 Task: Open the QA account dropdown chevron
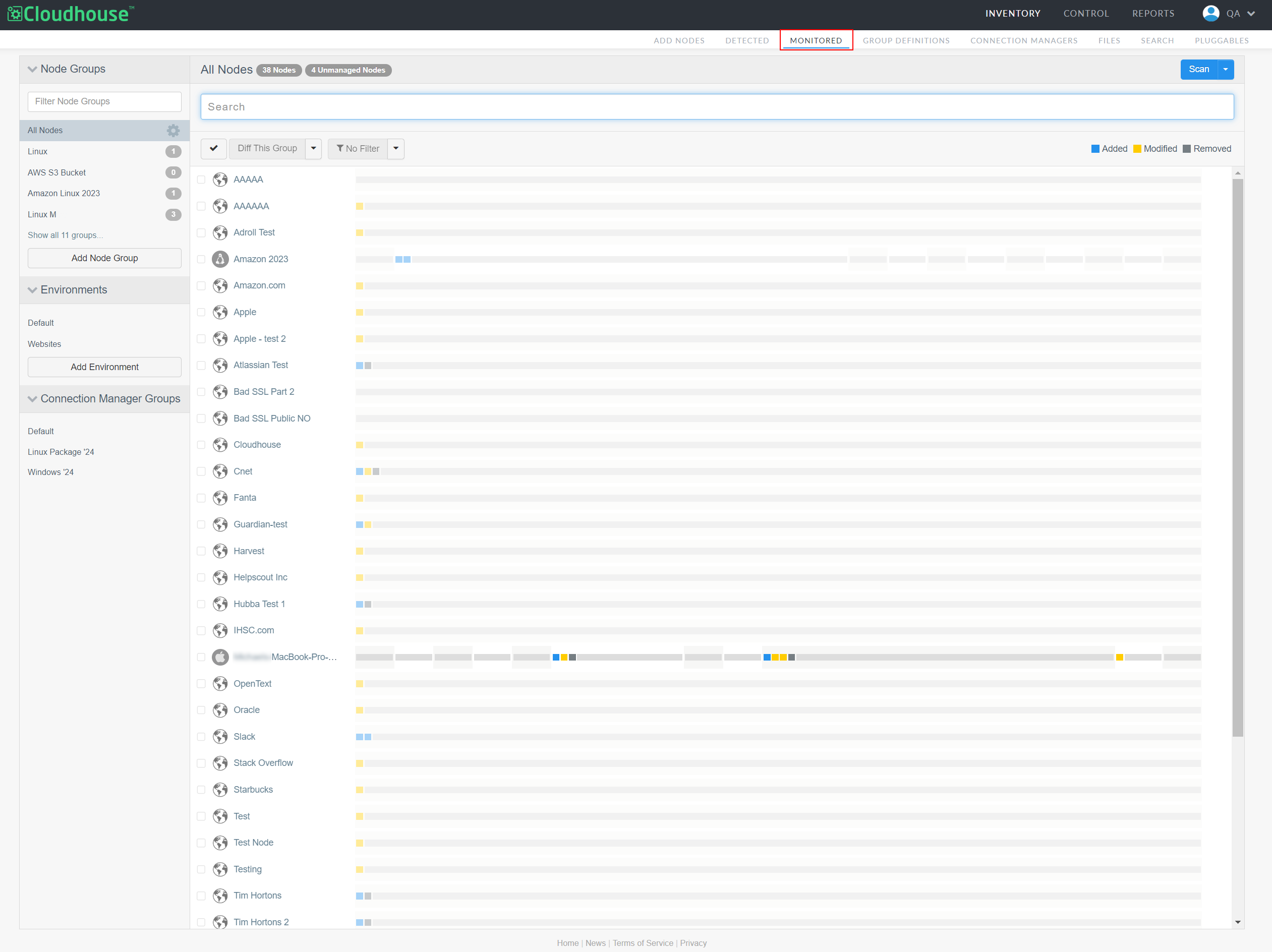coord(1251,14)
